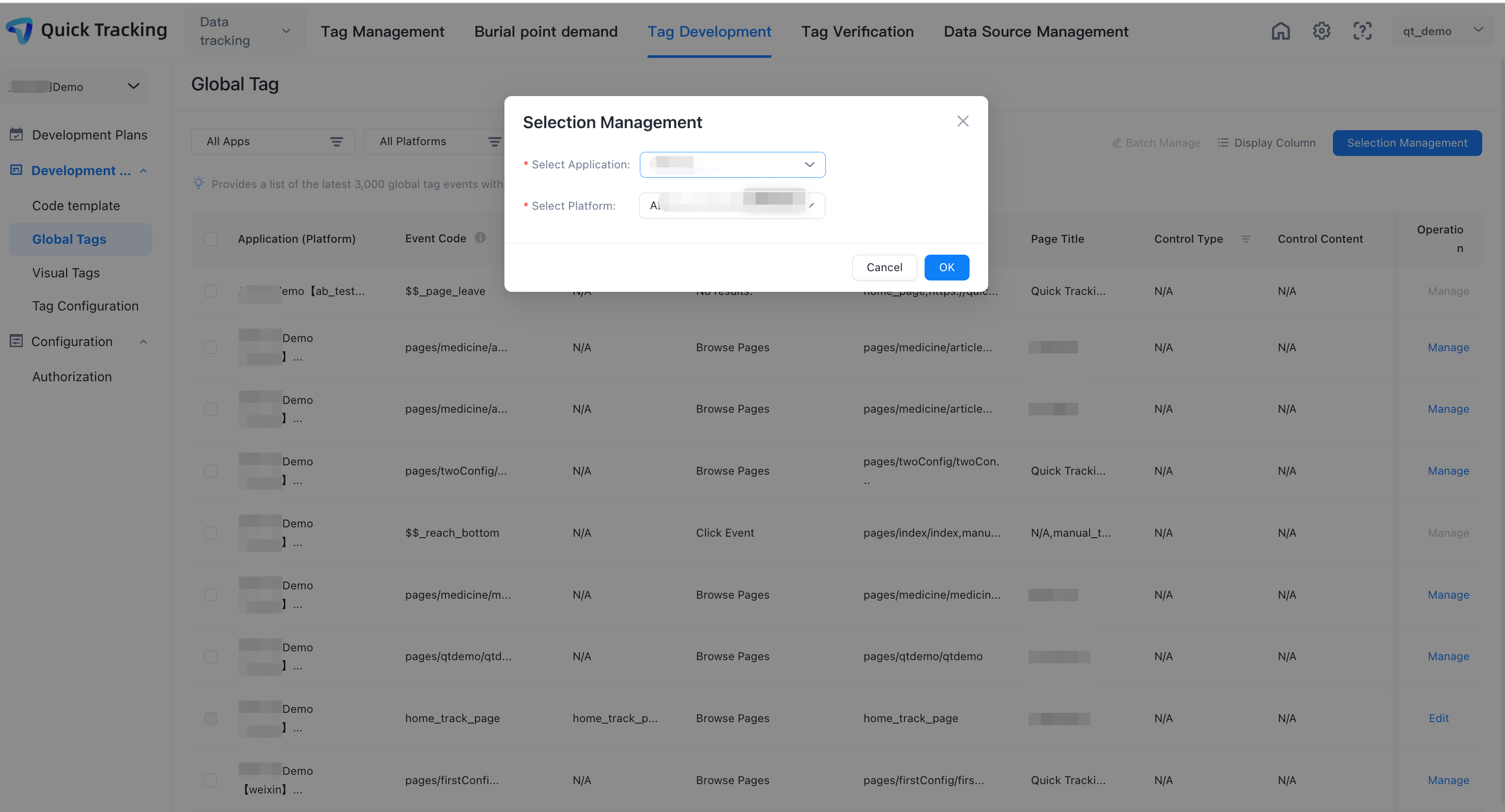Screen dimensions: 1505x812
Task: Click the home icon in header
Action: [x=1280, y=31]
